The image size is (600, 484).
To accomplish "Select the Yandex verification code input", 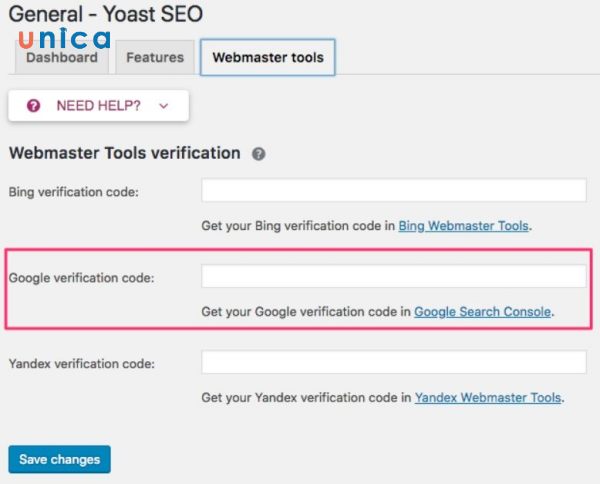I will [393, 363].
